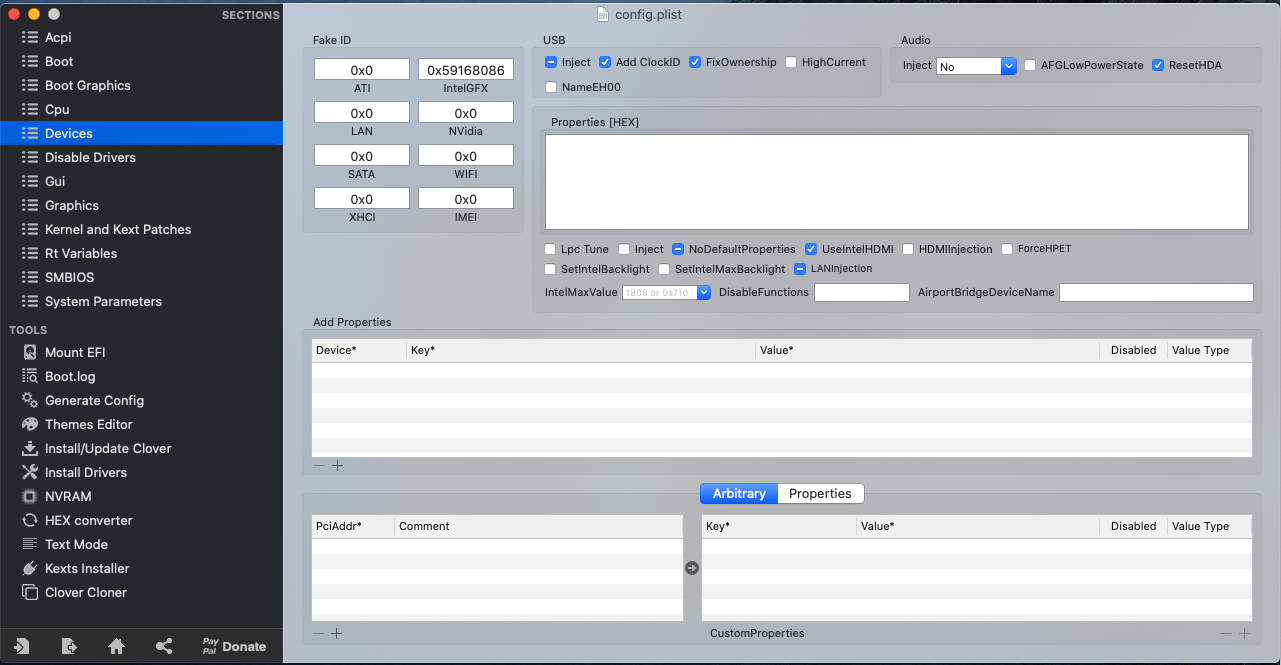The width and height of the screenshot is (1281, 665).
Task: Click the IntelGFX fake ID field
Action: 466,70
